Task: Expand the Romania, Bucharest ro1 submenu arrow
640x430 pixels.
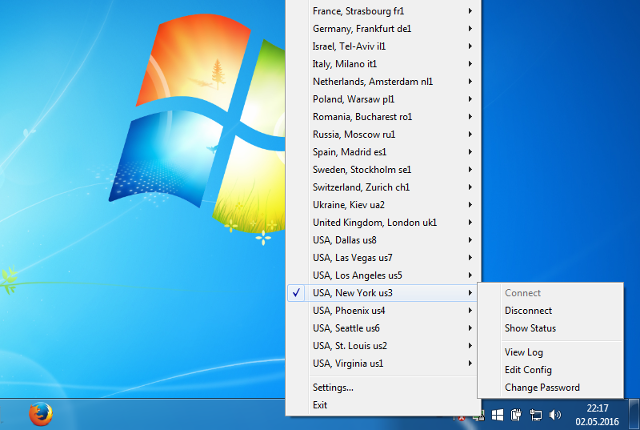Action: coord(470,117)
